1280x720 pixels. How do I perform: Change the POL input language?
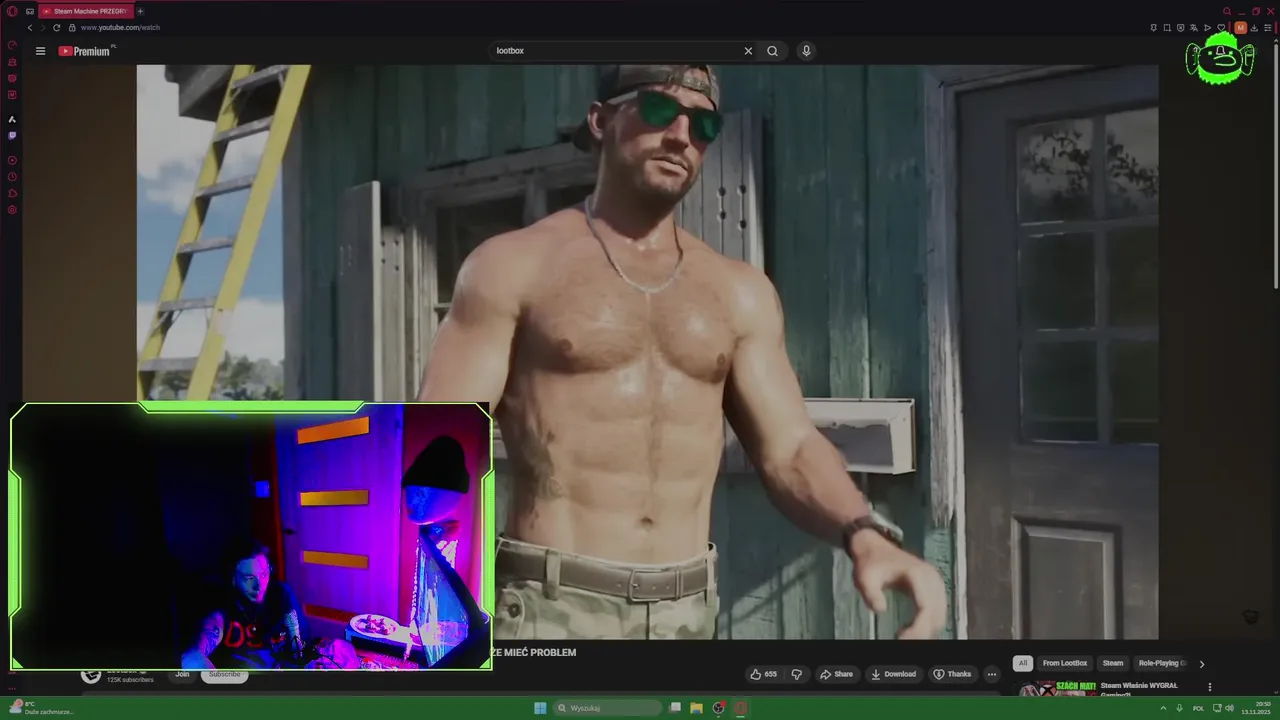tap(1198, 708)
